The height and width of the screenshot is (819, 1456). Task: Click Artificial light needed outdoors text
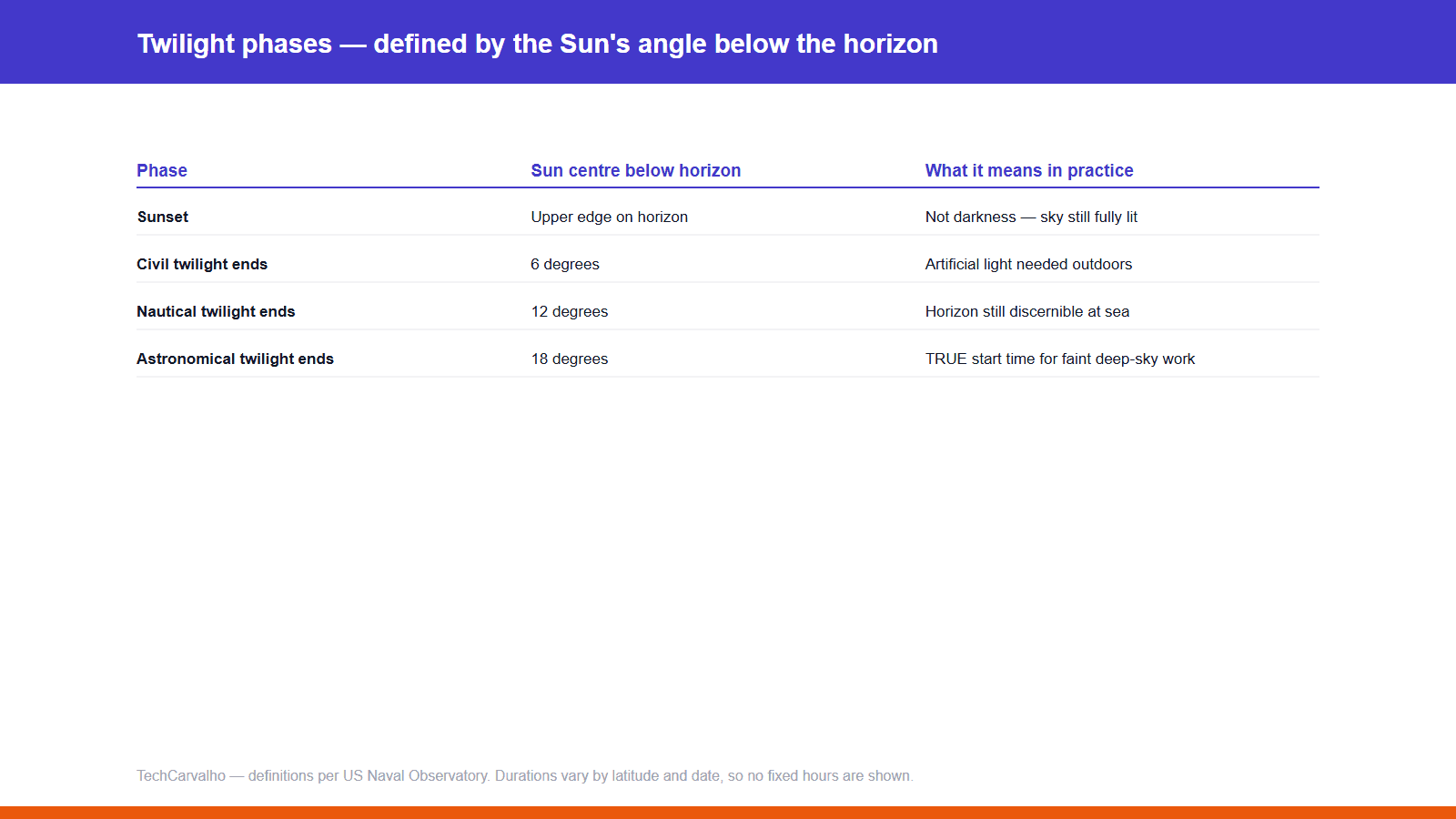point(1028,264)
